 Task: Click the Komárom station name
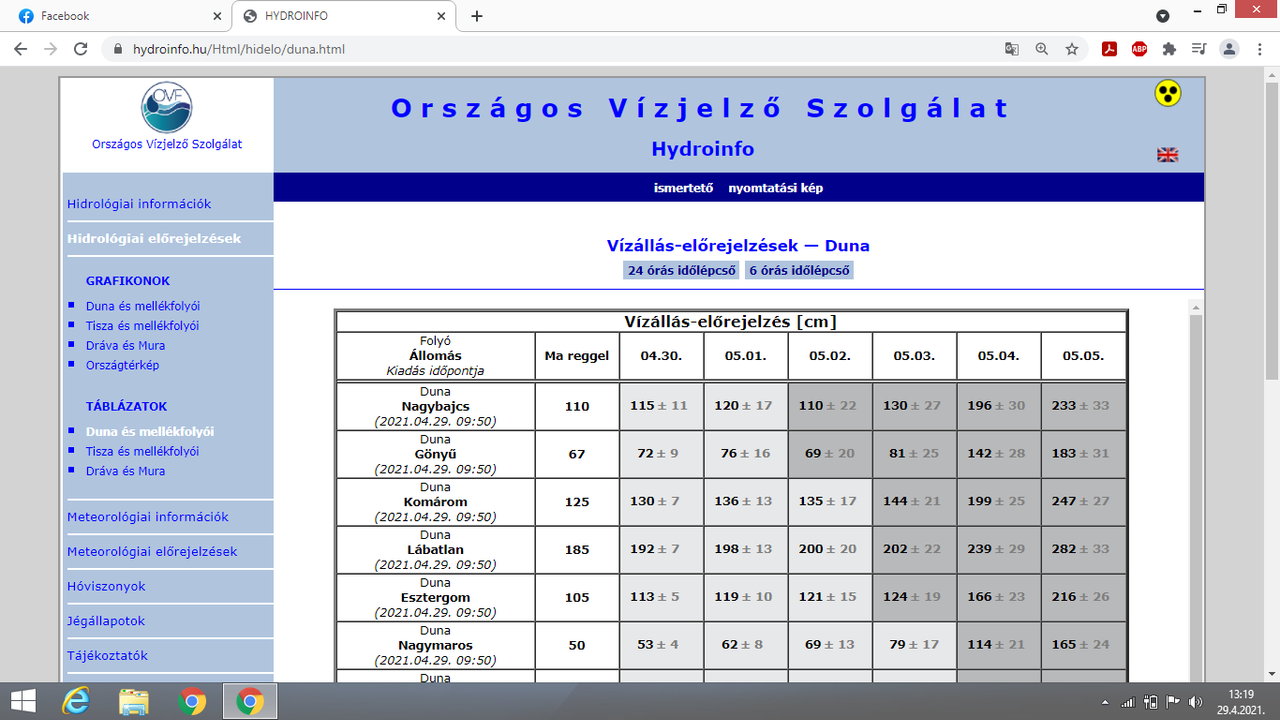point(436,502)
